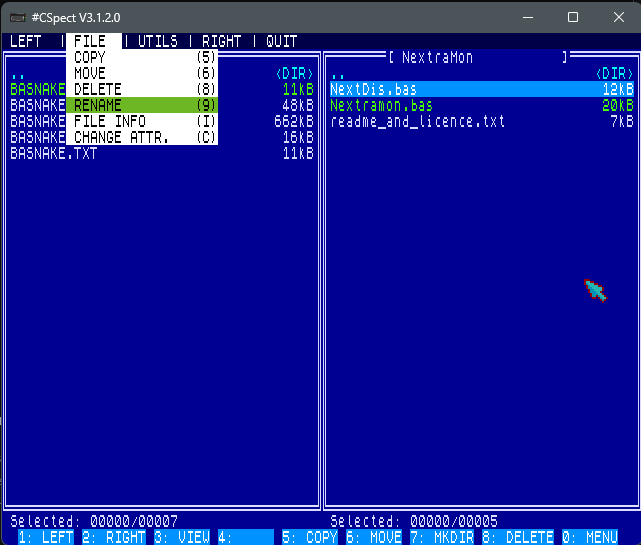The image size is (641, 545).
Task: Click the FILE menu heading
Action: click(94, 41)
